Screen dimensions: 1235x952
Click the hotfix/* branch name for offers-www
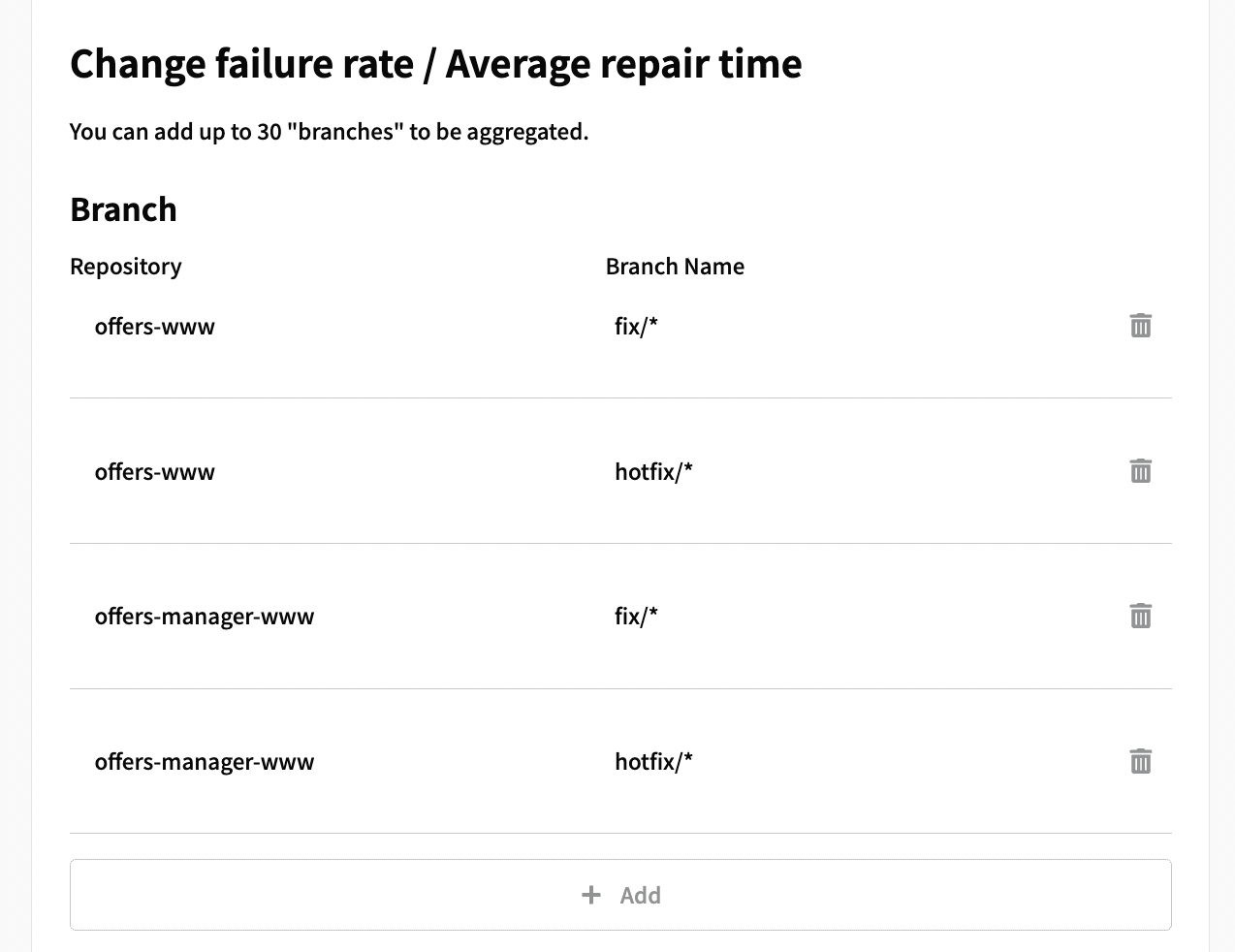point(654,472)
